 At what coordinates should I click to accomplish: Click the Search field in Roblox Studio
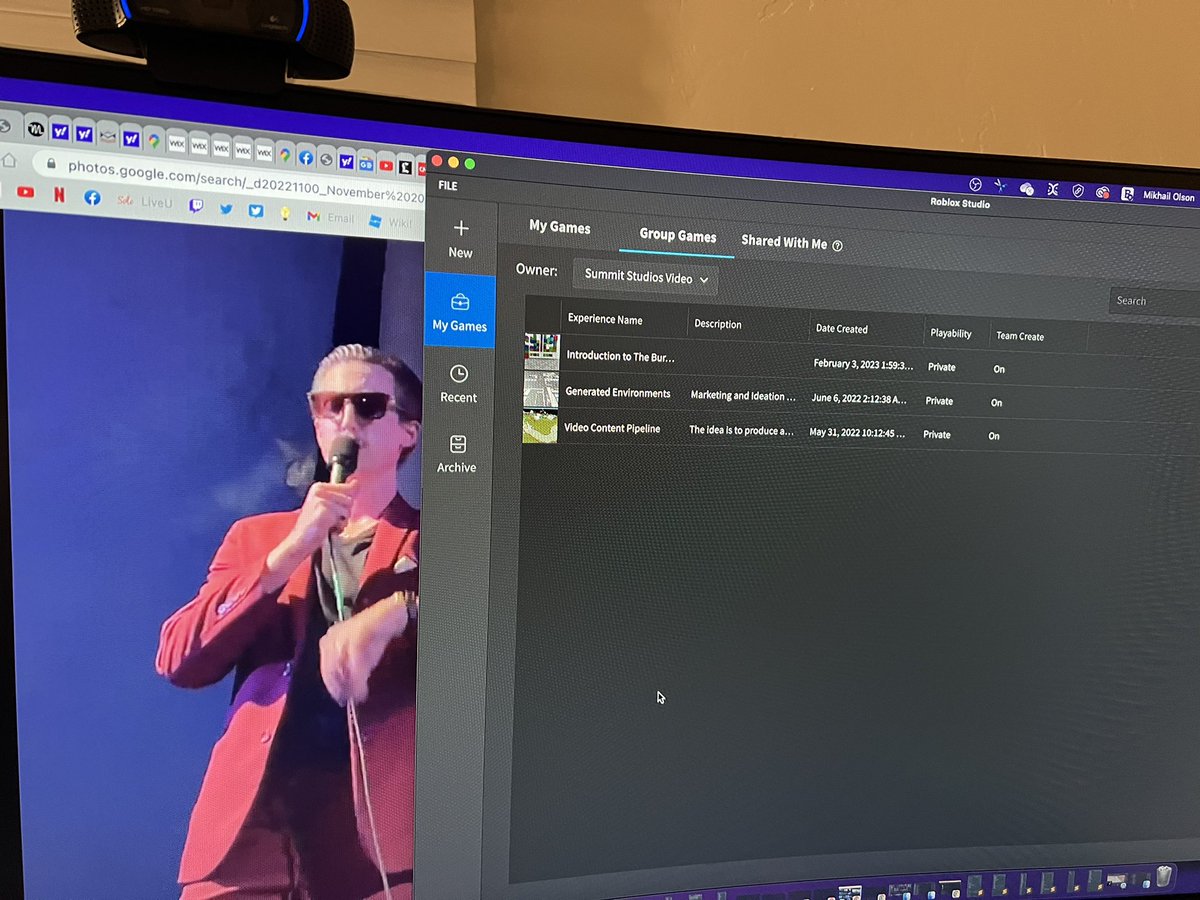(x=1156, y=301)
